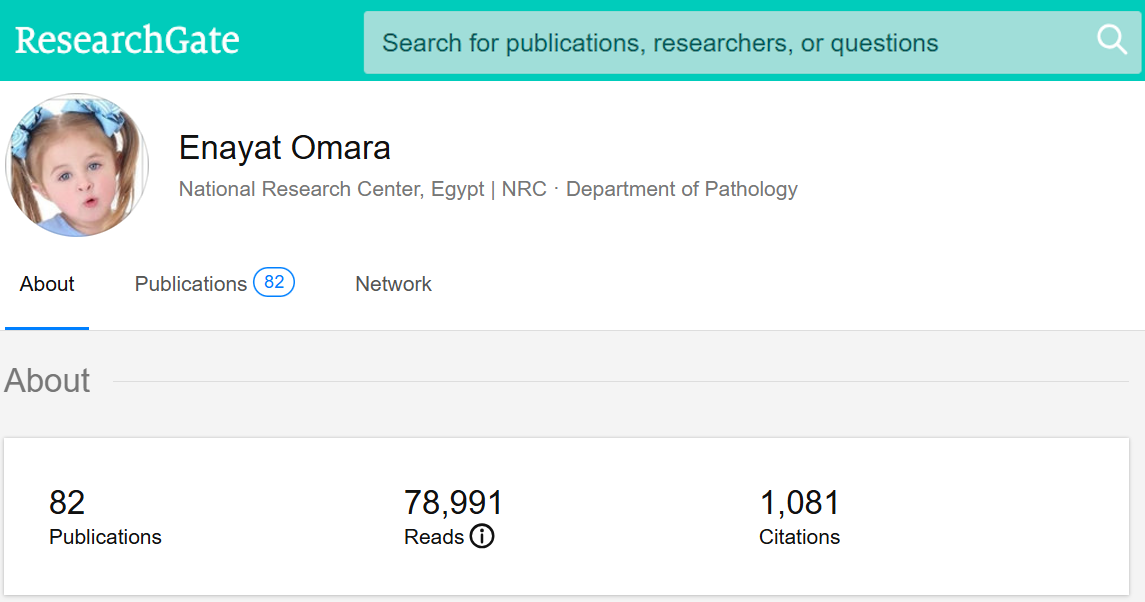This screenshot has width=1145, height=602.
Task: Open the Reads info icon tooltip
Action: tap(482, 537)
